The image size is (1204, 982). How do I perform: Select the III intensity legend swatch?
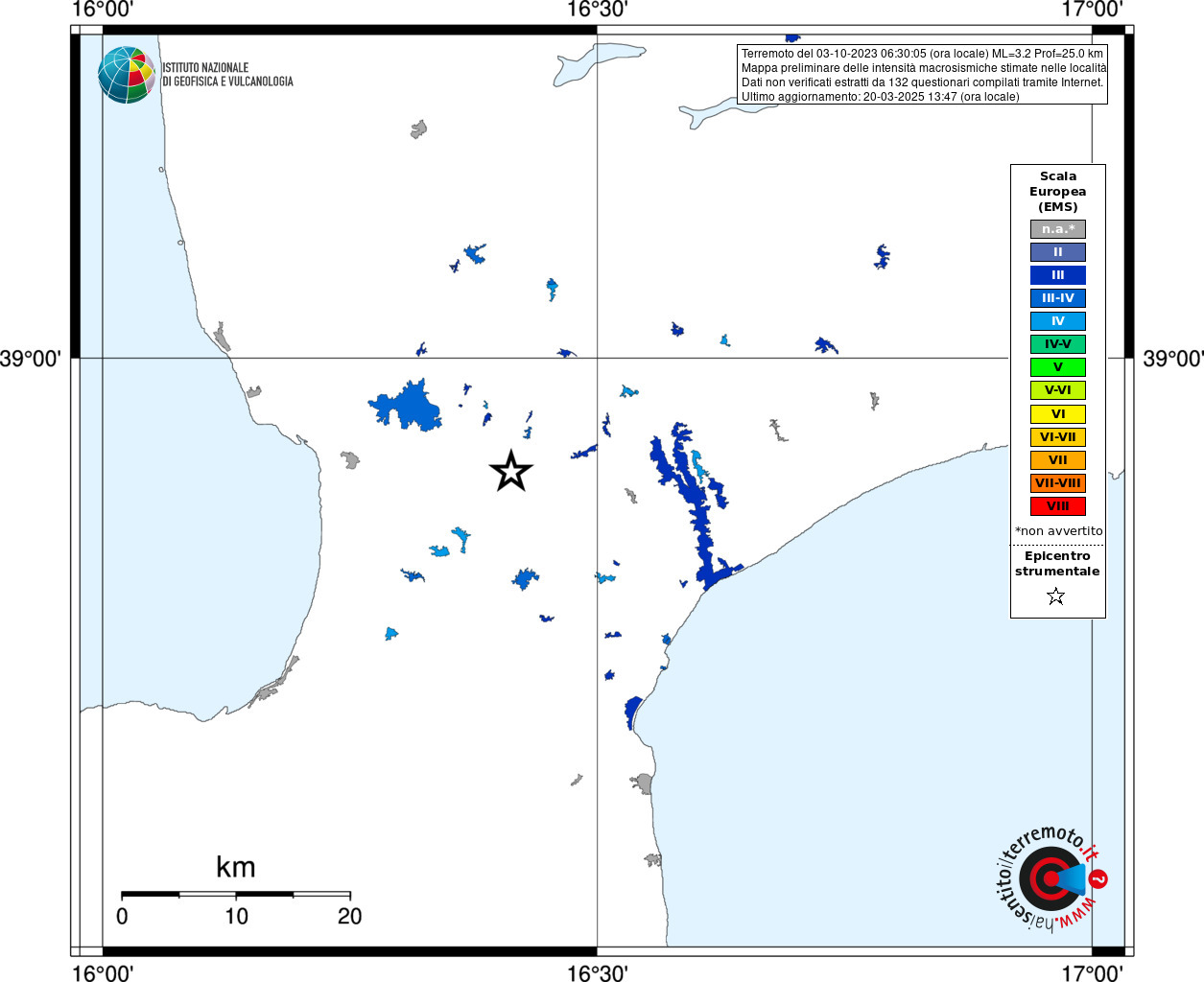tap(1057, 275)
